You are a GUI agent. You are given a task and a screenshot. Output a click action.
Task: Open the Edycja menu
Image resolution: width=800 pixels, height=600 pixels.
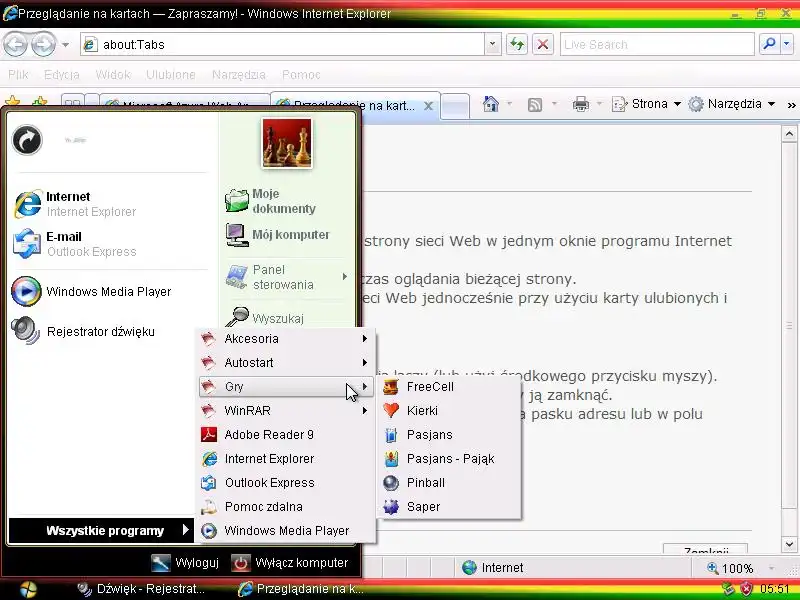click(62, 75)
